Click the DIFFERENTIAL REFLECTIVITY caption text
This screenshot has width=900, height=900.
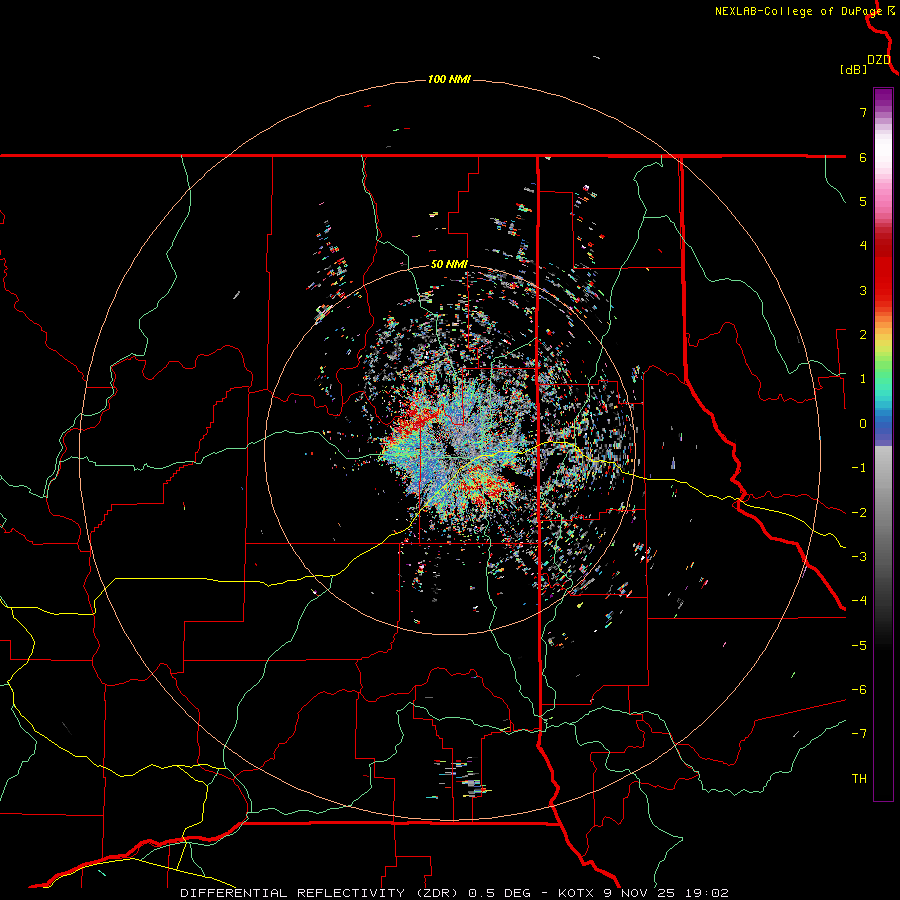point(293,893)
